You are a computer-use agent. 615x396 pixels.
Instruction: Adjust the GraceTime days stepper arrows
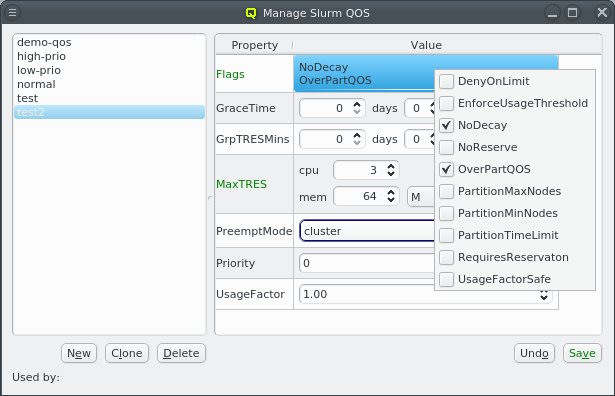(x=357, y=108)
